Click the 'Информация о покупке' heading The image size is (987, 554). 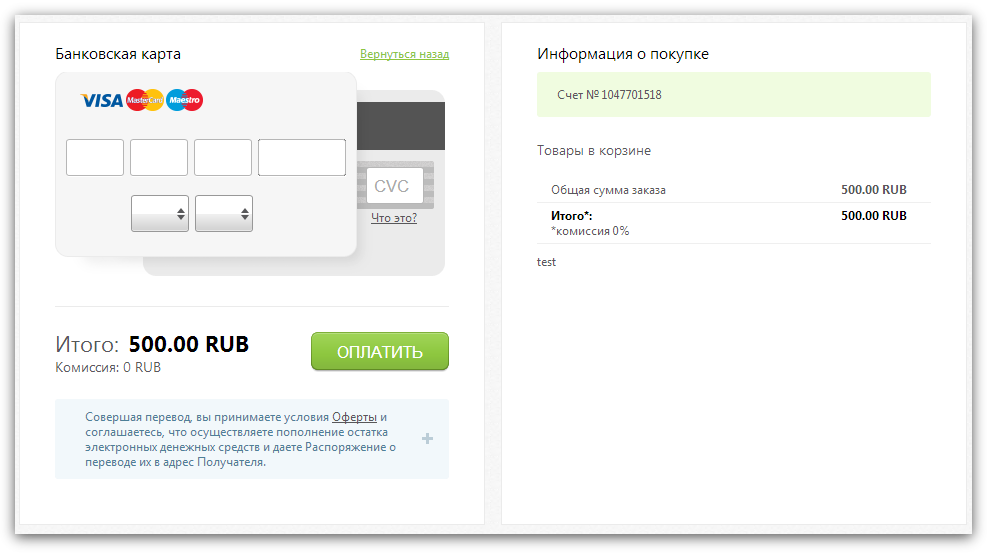[623, 54]
